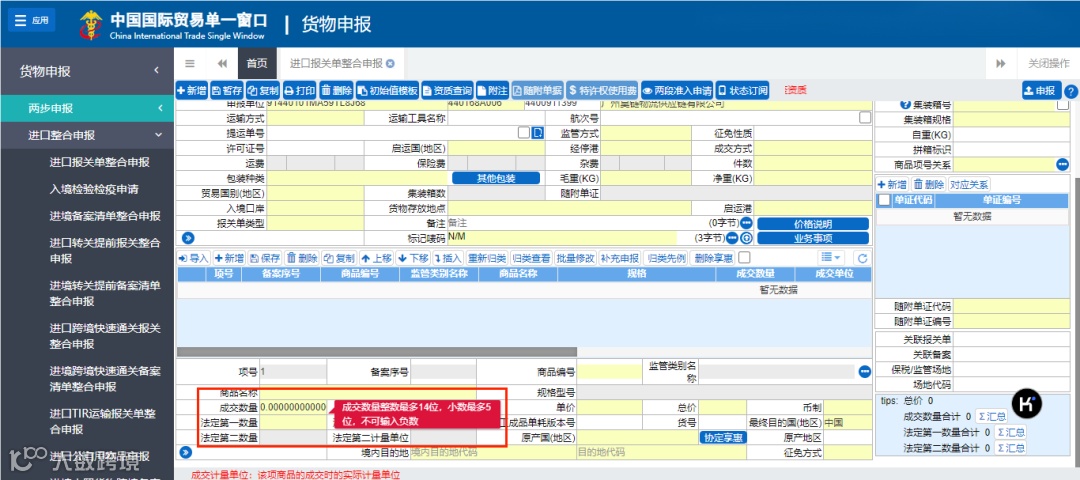Tick the 单证代码 header select-all checkbox
The image size is (1080, 480).
(x=884, y=200)
